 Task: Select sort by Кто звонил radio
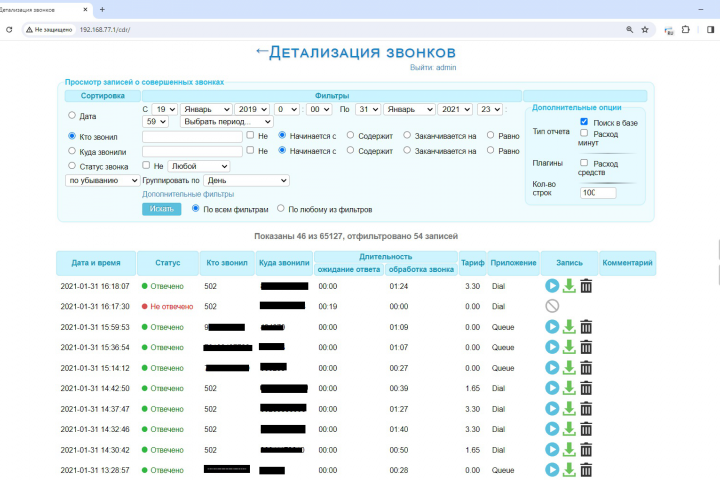pos(72,136)
